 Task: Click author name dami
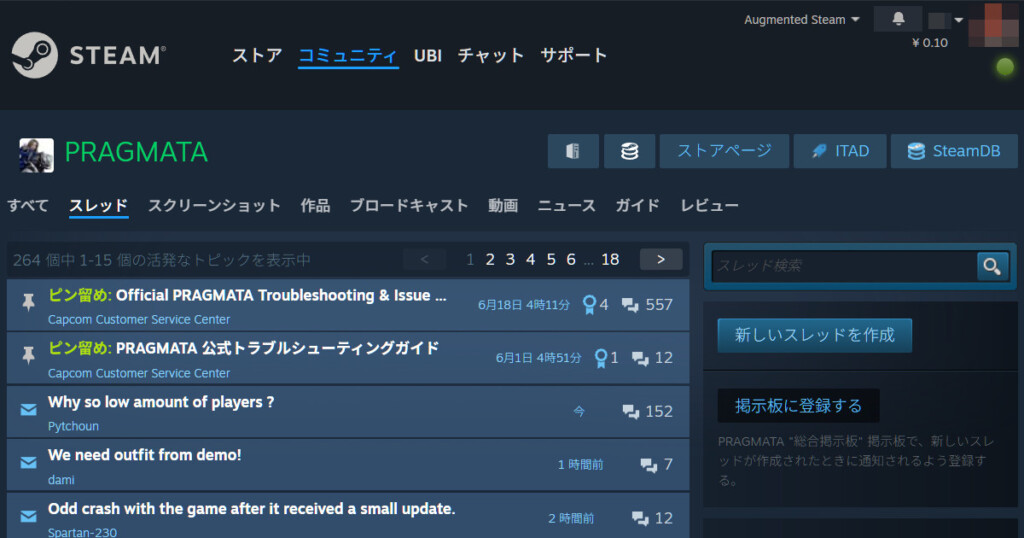[61, 480]
